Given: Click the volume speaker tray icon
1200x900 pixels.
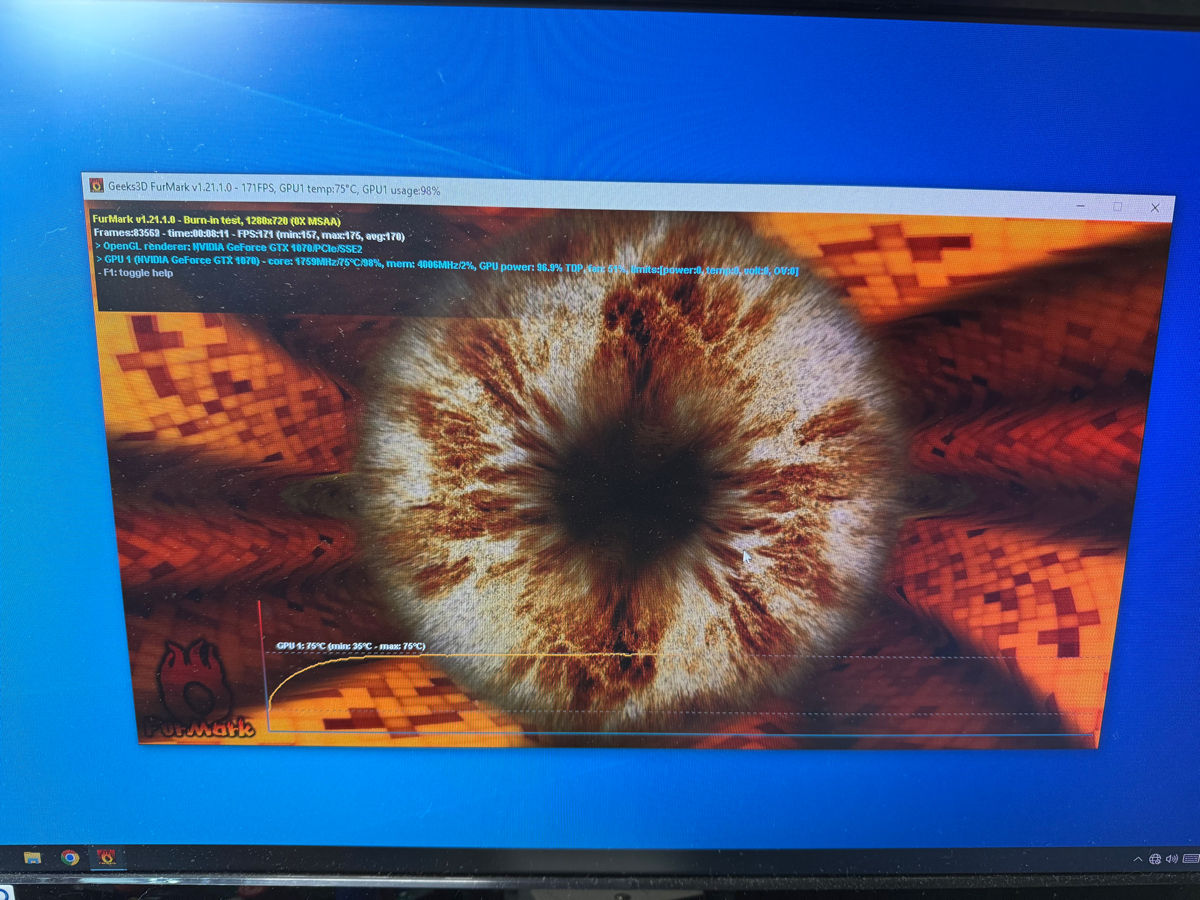Looking at the screenshot, I should 1171,859.
